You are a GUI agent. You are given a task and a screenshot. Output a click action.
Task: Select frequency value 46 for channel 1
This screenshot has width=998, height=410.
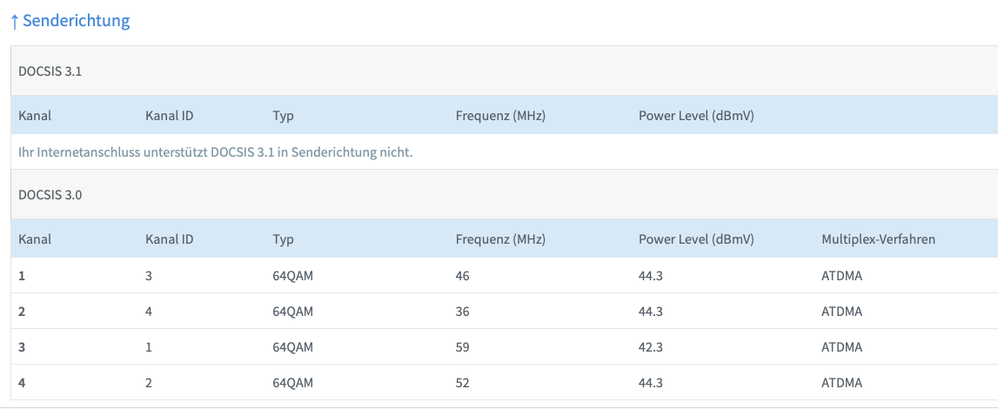463,276
